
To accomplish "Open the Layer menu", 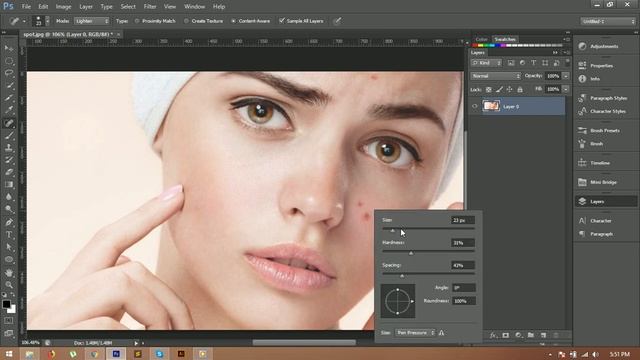I will [x=86, y=7].
